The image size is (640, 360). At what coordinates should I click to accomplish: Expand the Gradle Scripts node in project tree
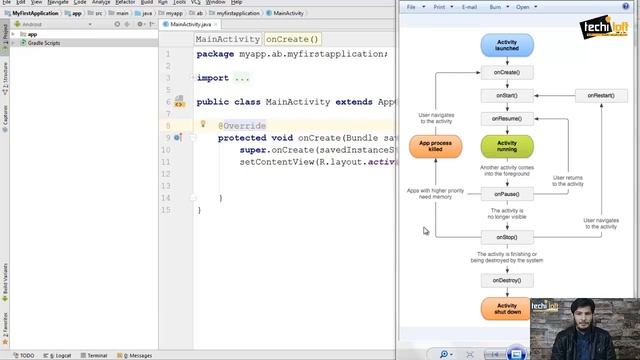tap(13, 42)
